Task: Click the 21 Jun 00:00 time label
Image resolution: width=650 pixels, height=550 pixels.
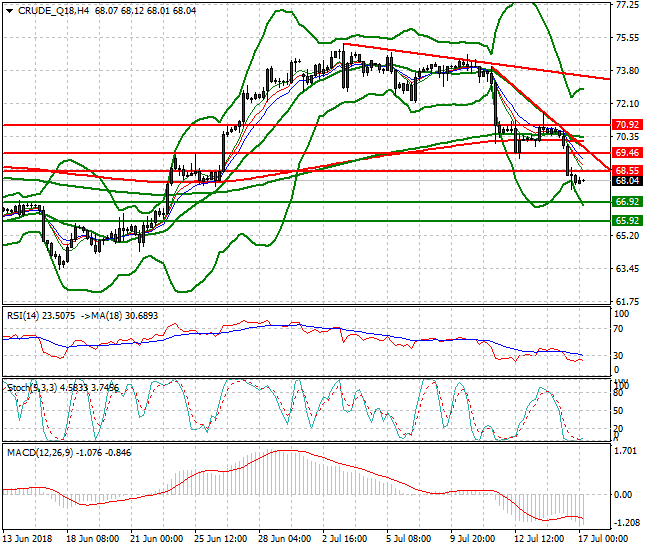Action: point(157,539)
